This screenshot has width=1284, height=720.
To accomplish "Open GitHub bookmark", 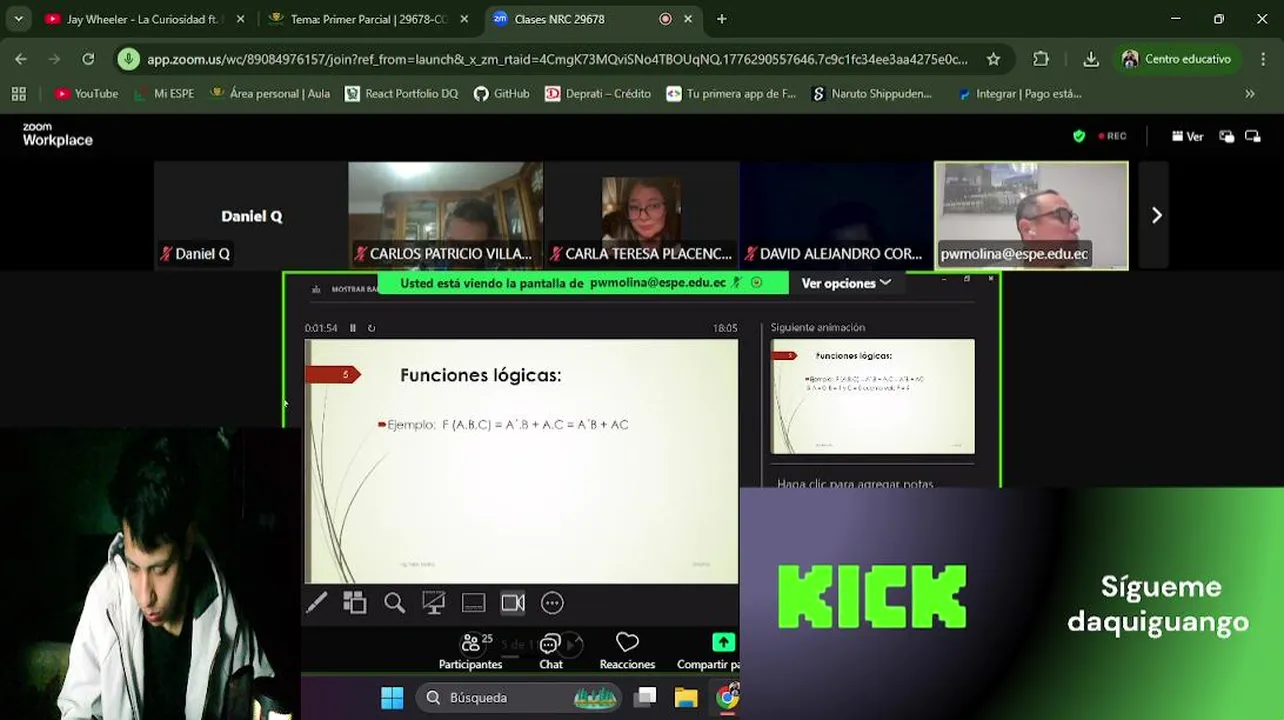I will tap(502, 94).
